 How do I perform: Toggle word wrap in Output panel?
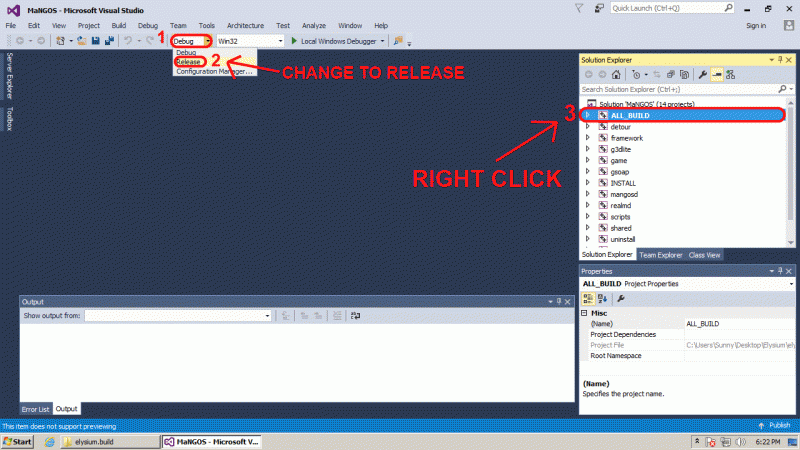(x=356, y=316)
